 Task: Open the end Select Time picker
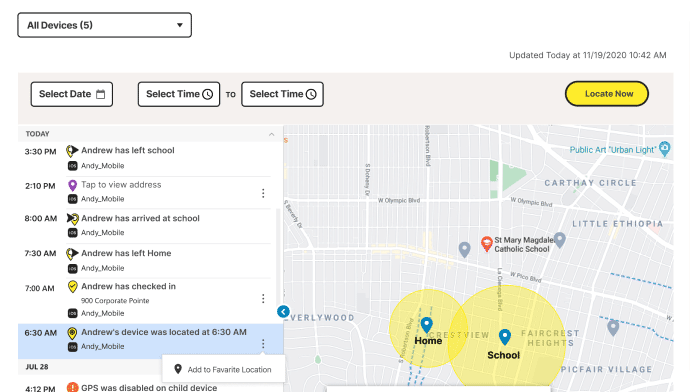(x=282, y=94)
